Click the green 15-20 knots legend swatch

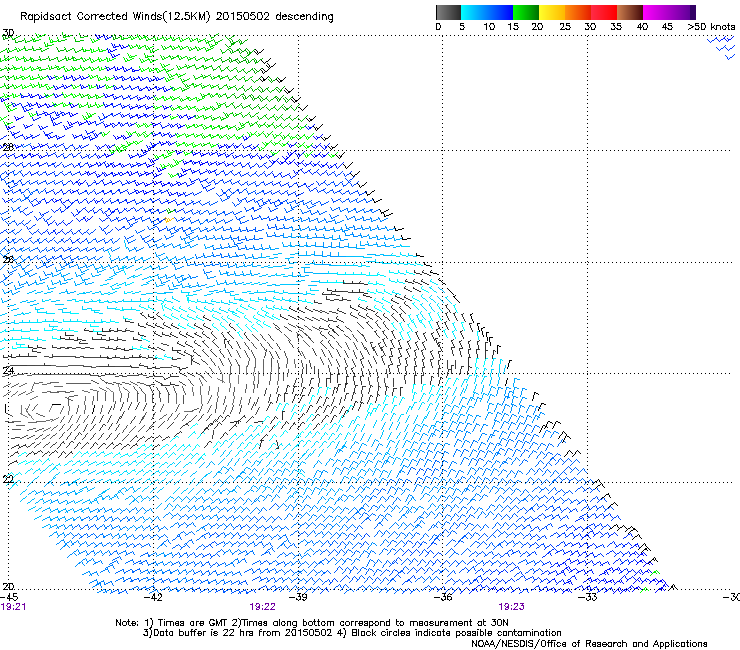tap(526, 12)
